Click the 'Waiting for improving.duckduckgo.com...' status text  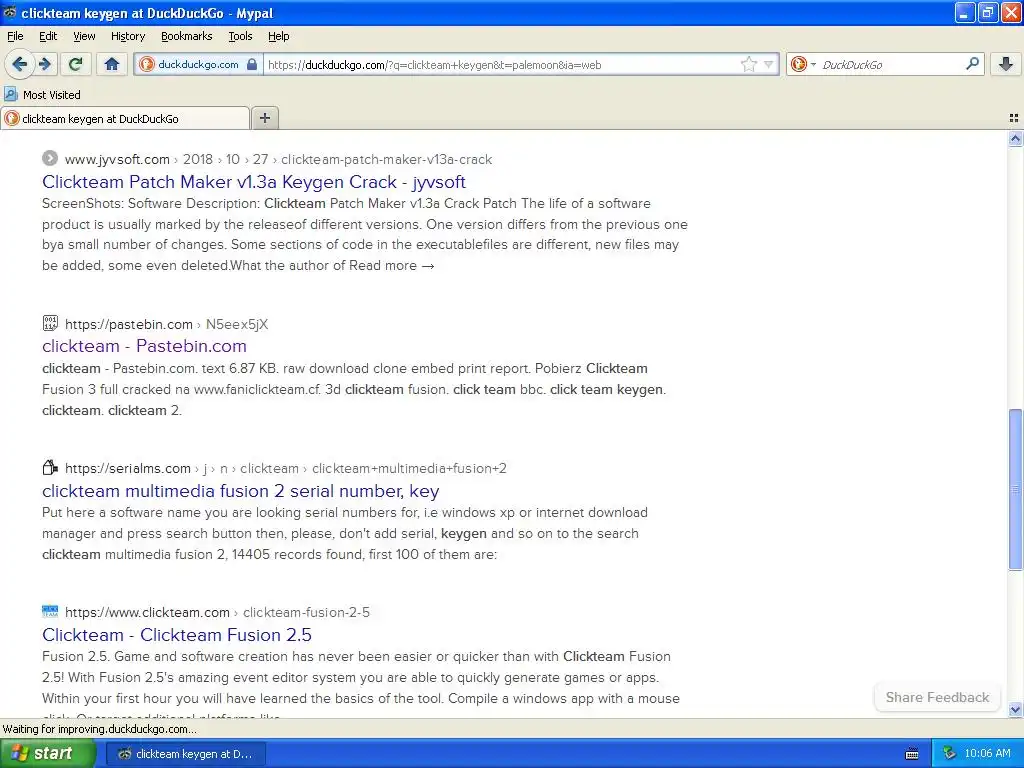point(99,729)
